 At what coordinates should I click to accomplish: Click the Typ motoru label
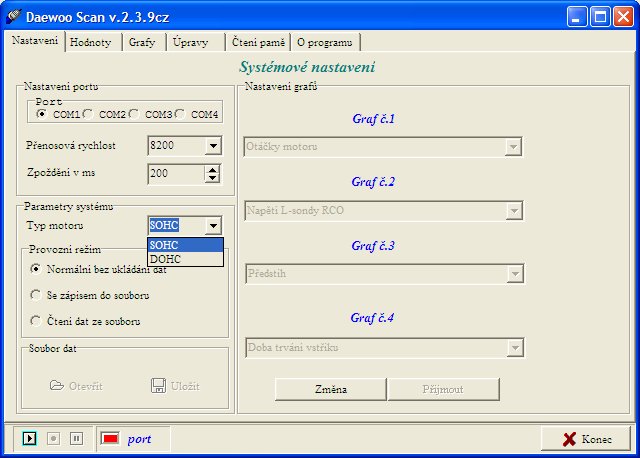click(55, 225)
